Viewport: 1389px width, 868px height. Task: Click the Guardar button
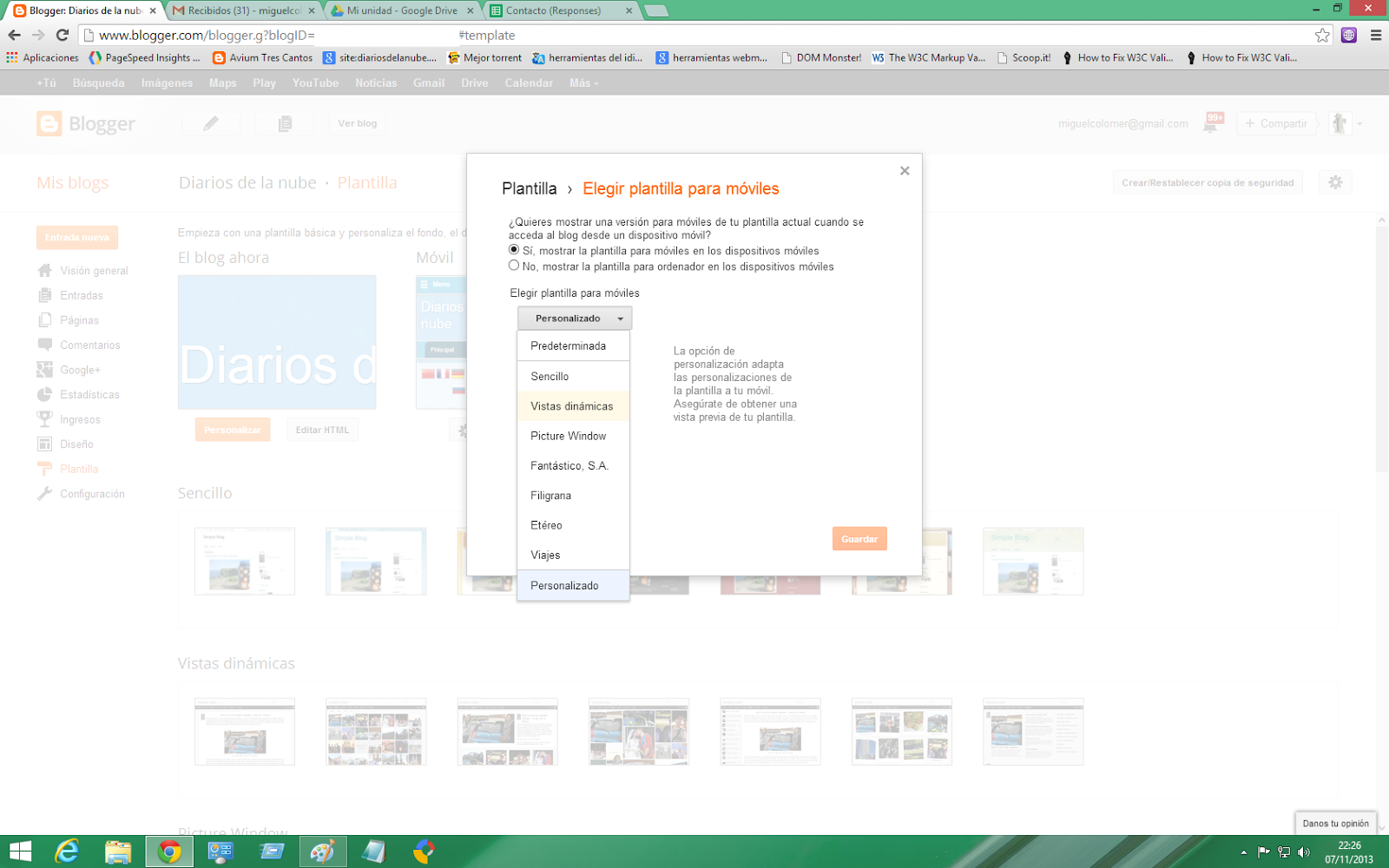click(x=859, y=539)
